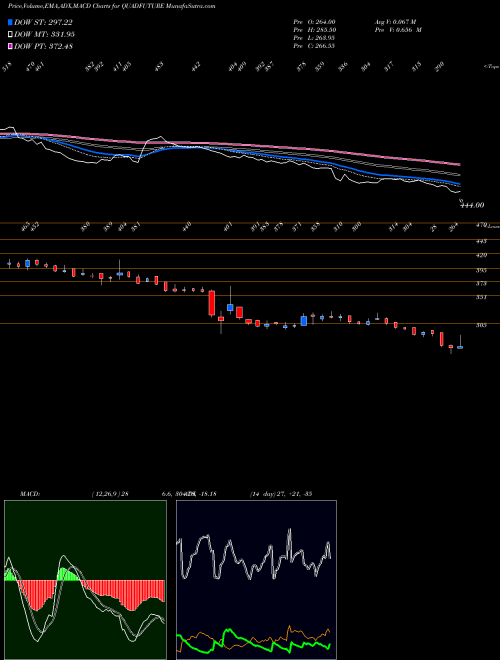Click the 'Pre C: 266.55' value
The height and width of the screenshot is (660, 500).
click(314, 46)
